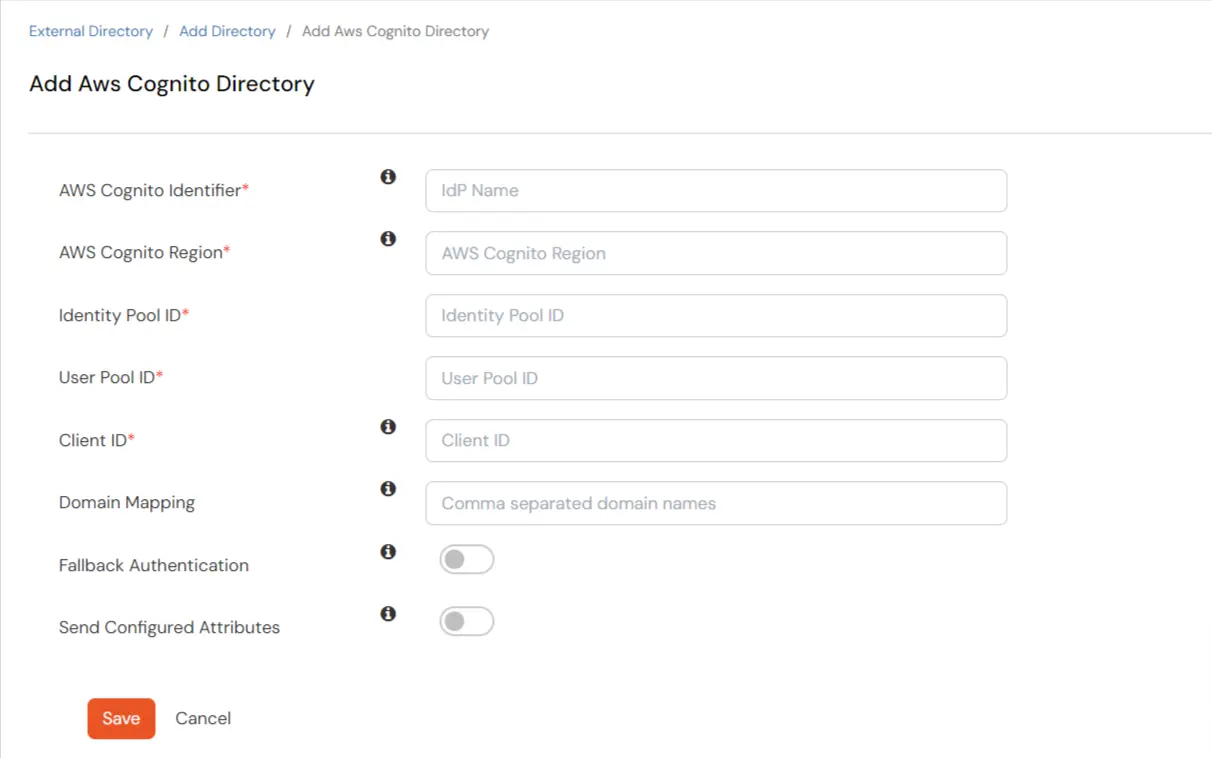Click the Add Aws Cognito Directory breadcrumb label
This screenshot has width=1212, height=758.
(395, 31)
